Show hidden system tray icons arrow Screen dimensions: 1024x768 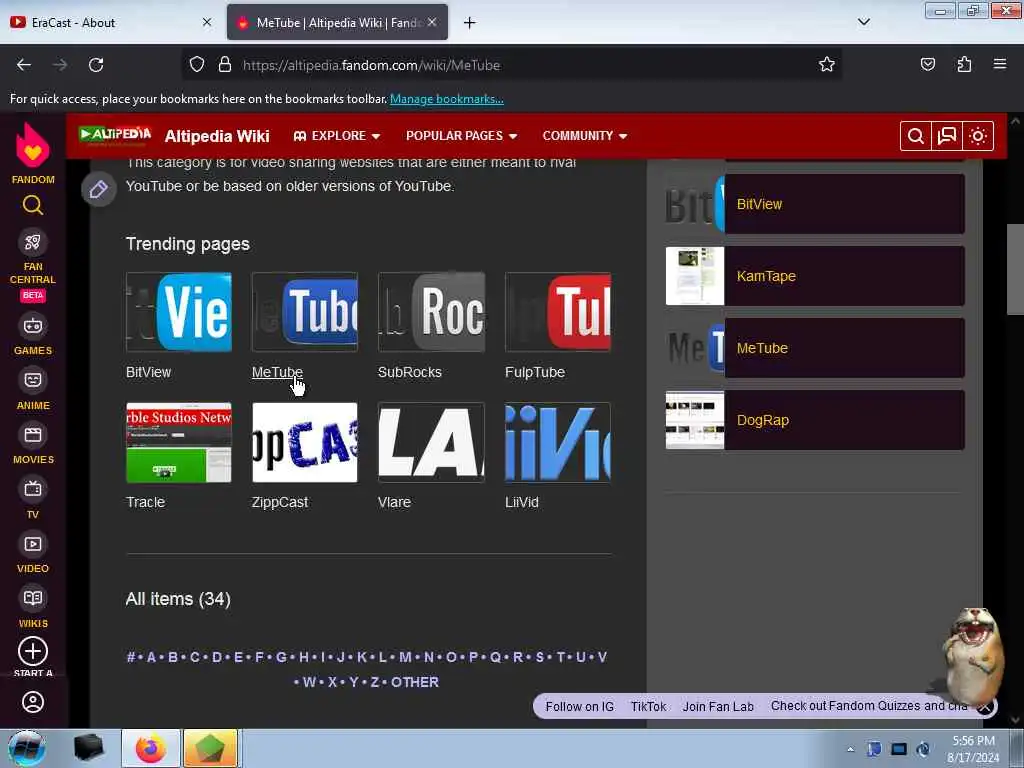point(850,749)
